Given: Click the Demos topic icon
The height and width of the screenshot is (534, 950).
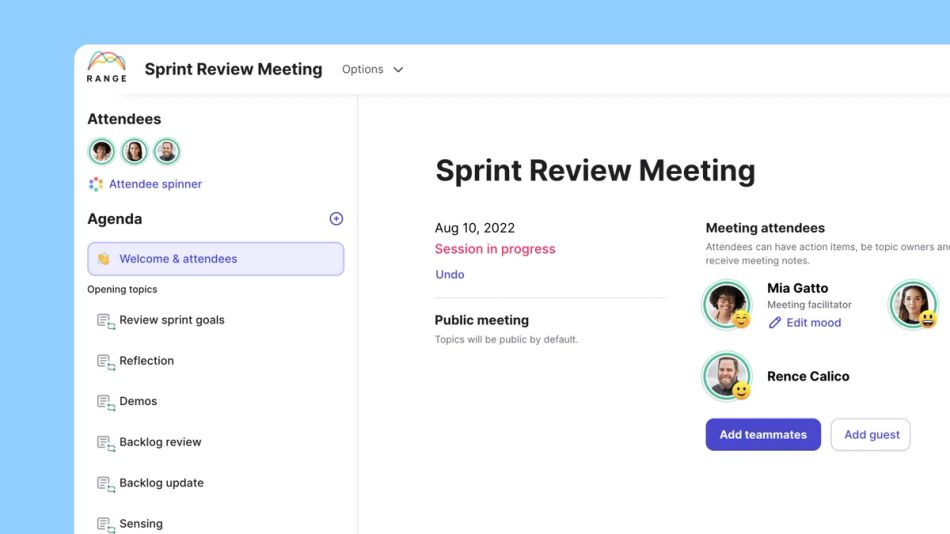Looking at the screenshot, I should tap(105, 402).
